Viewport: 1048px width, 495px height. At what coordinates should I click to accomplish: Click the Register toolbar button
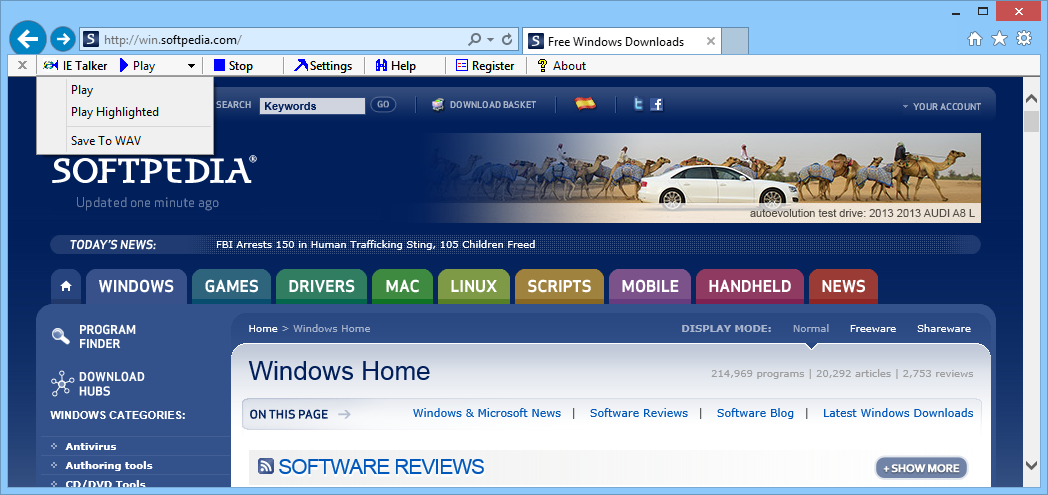[x=485, y=65]
